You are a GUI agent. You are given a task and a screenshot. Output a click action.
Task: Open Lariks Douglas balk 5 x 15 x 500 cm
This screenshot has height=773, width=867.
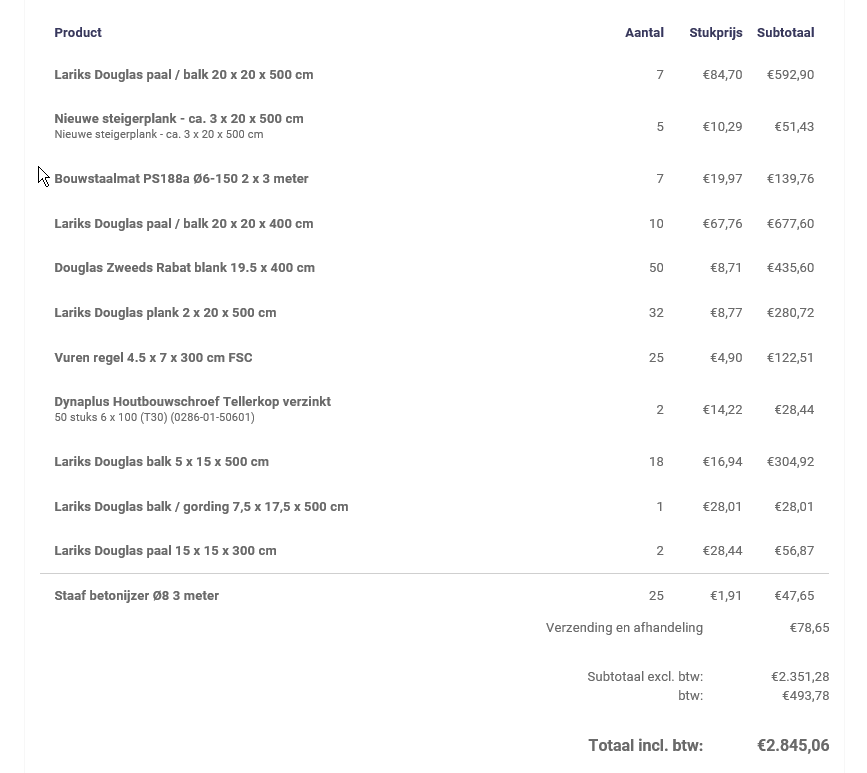tap(161, 462)
